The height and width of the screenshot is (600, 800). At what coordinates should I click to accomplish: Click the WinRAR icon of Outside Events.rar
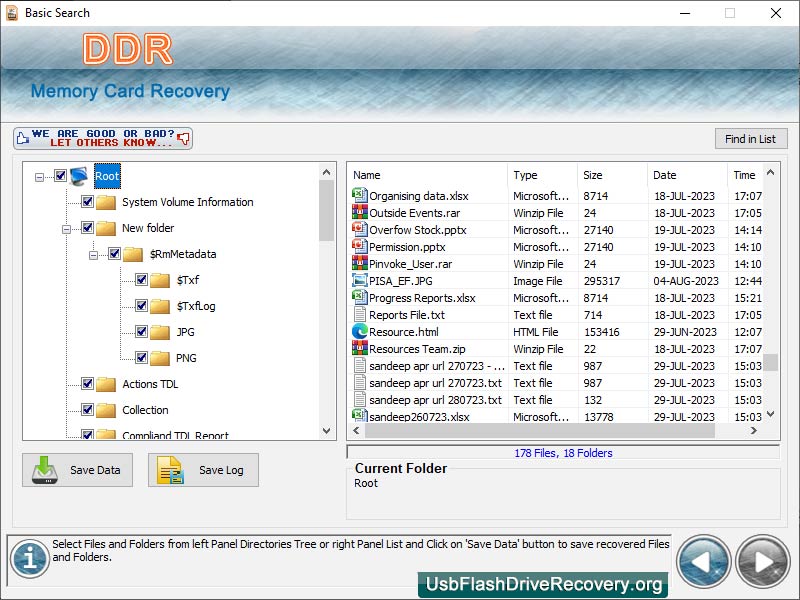pyautogui.click(x=360, y=212)
